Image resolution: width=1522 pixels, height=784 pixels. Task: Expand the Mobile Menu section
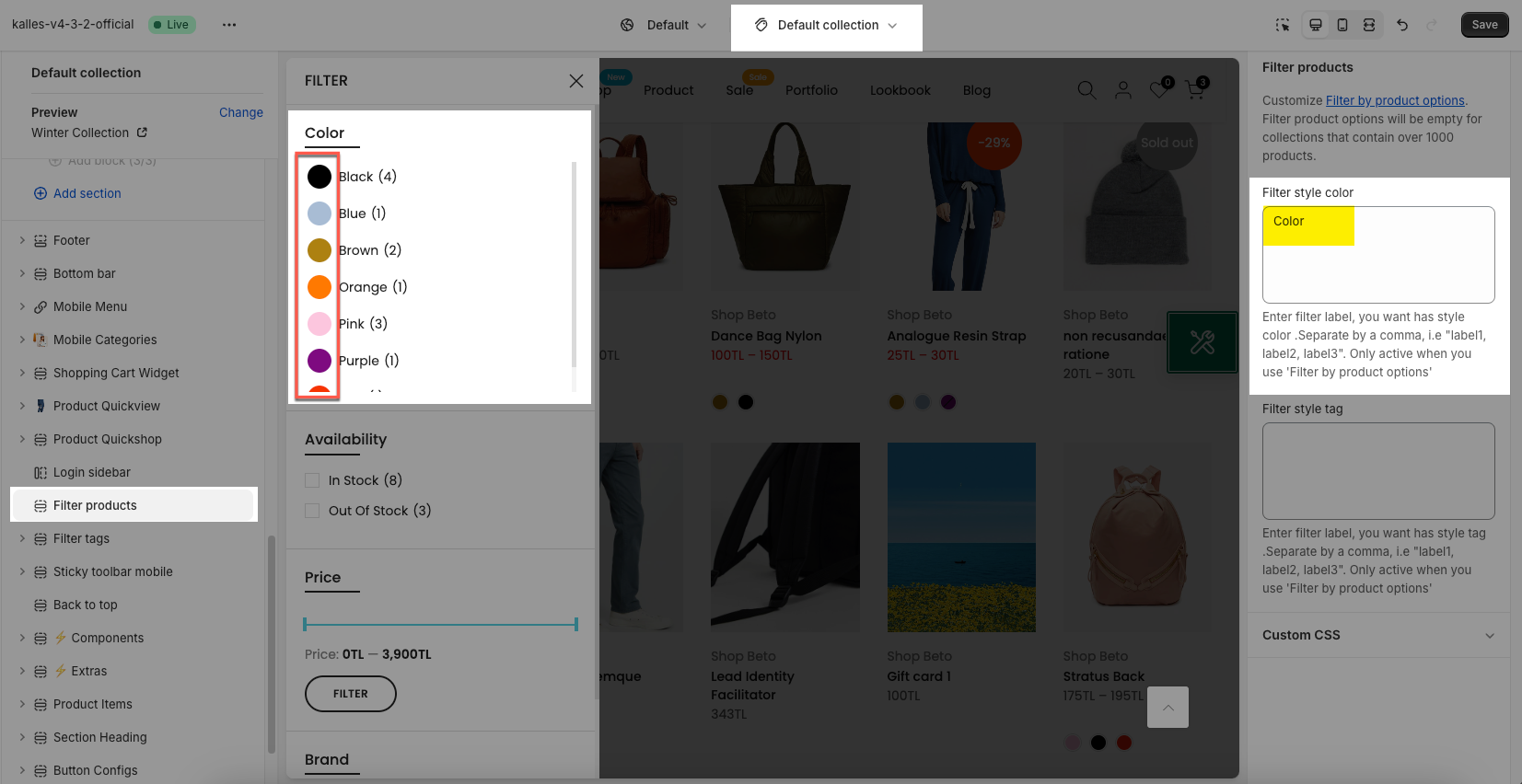tap(22, 306)
